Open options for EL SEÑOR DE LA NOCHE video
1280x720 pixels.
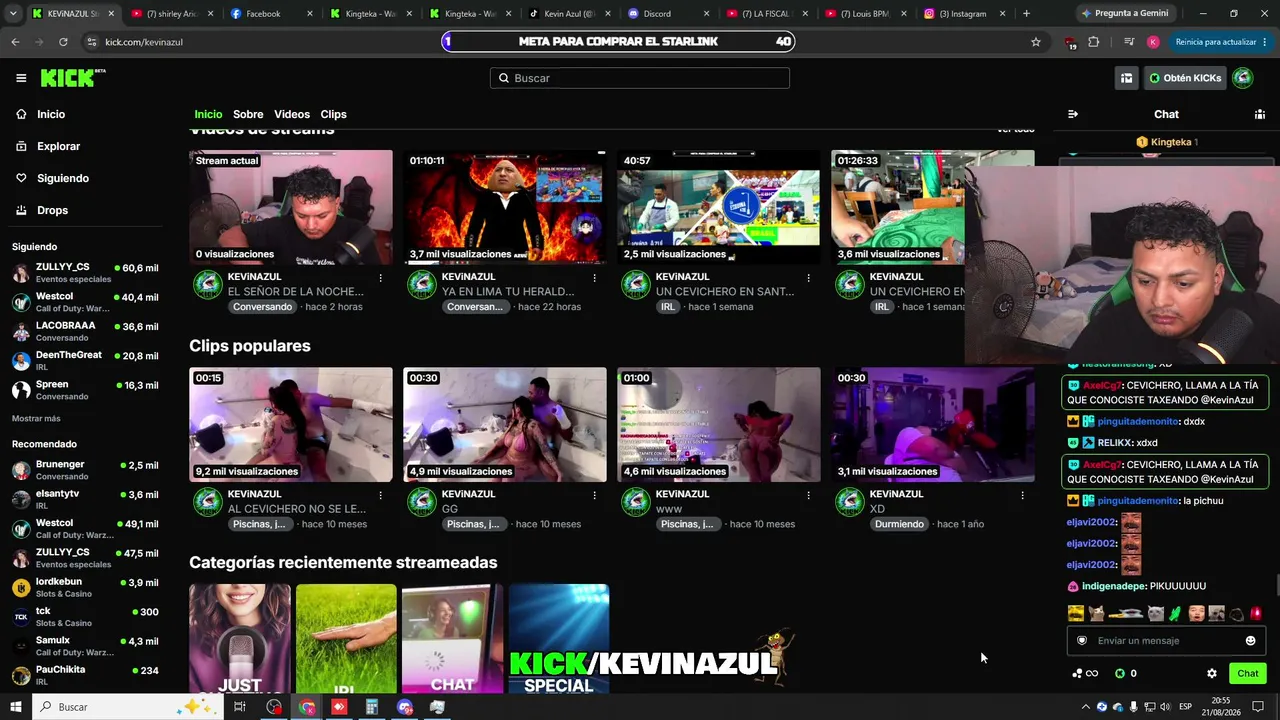point(380,278)
